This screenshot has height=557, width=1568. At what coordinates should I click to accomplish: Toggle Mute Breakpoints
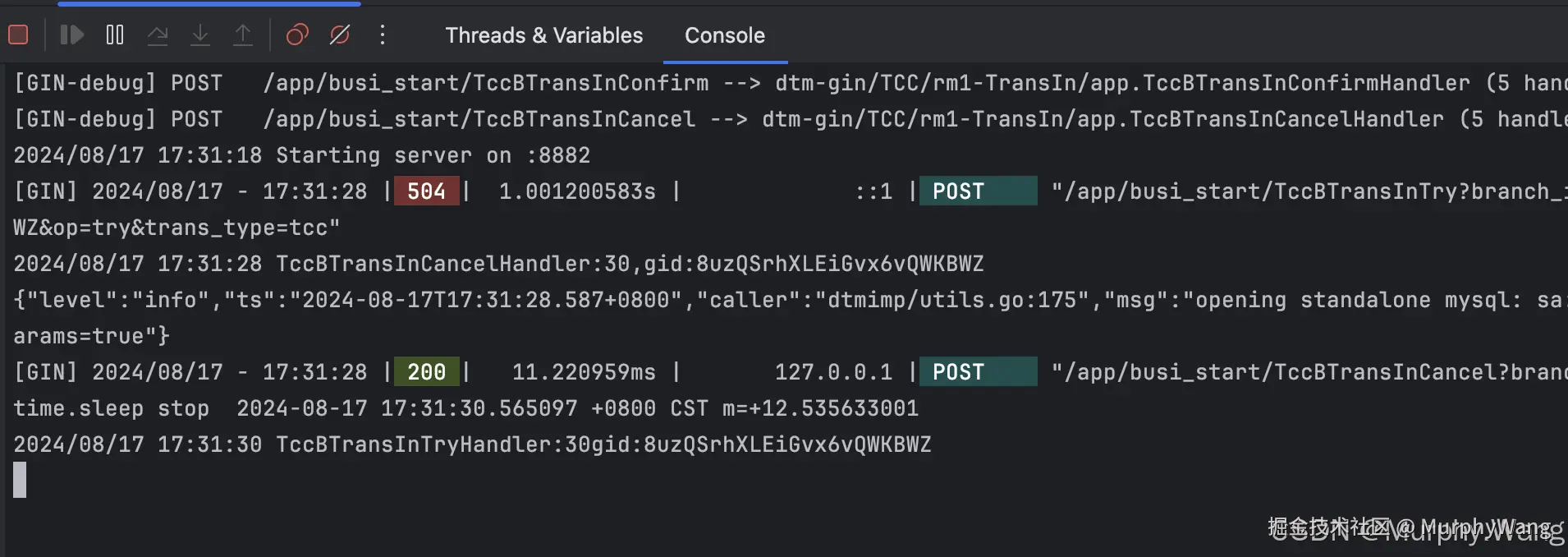click(340, 35)
